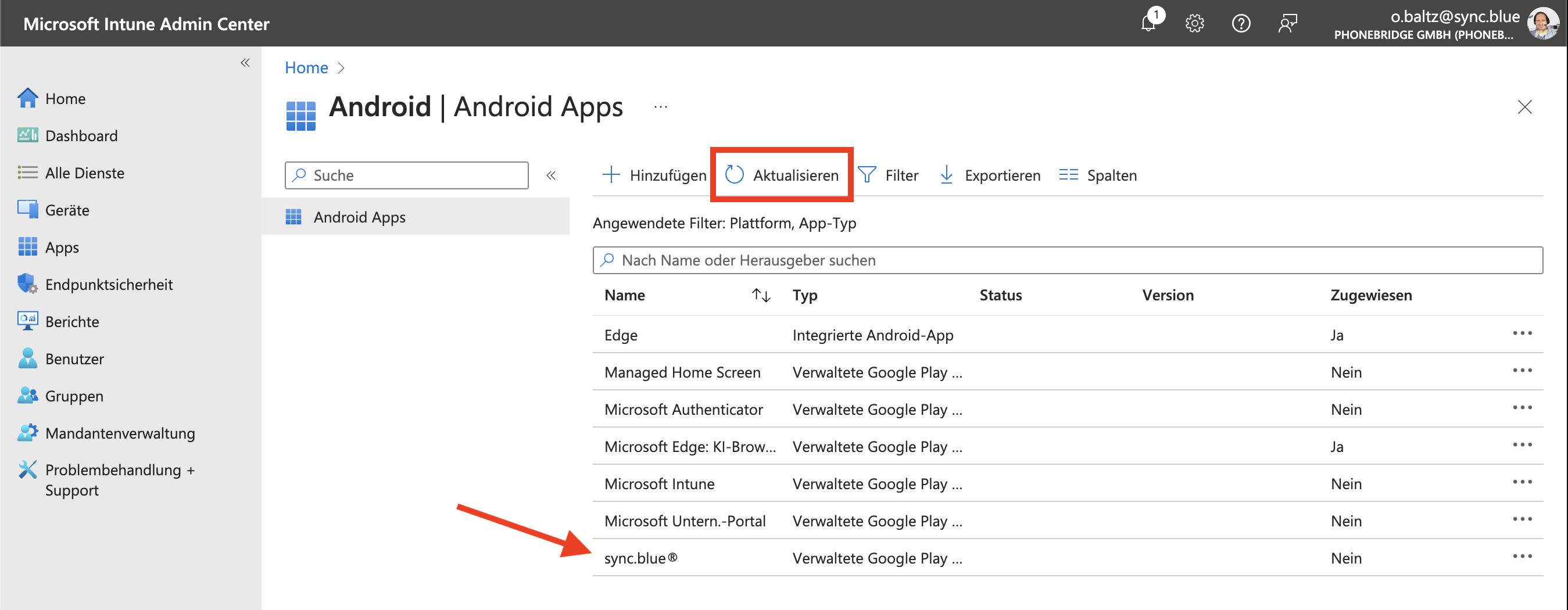
Task: Open the Edge app row
Action: 620,335
